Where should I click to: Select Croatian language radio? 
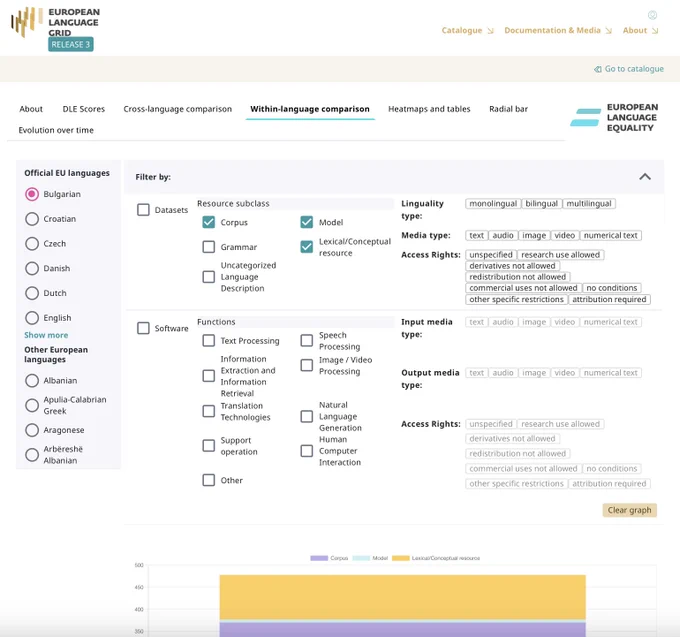pyautogui.click(x=32, y=219)
